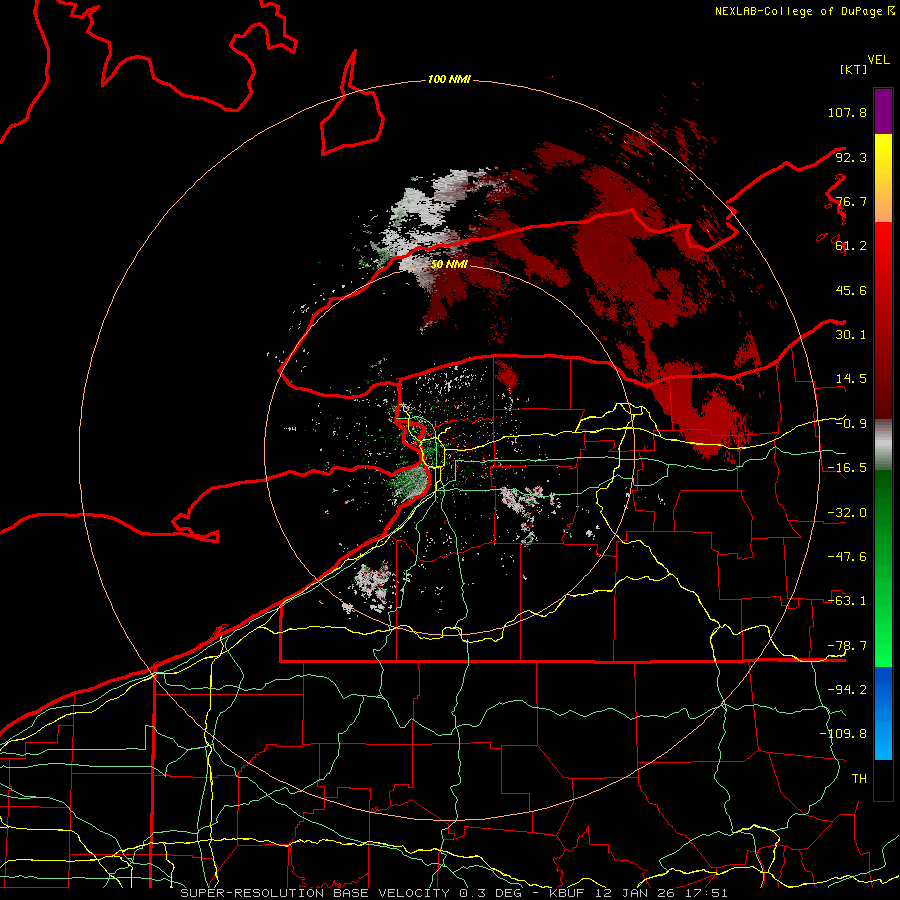Pick the dark TH band at scale bottom

click(x=883, y=780)
